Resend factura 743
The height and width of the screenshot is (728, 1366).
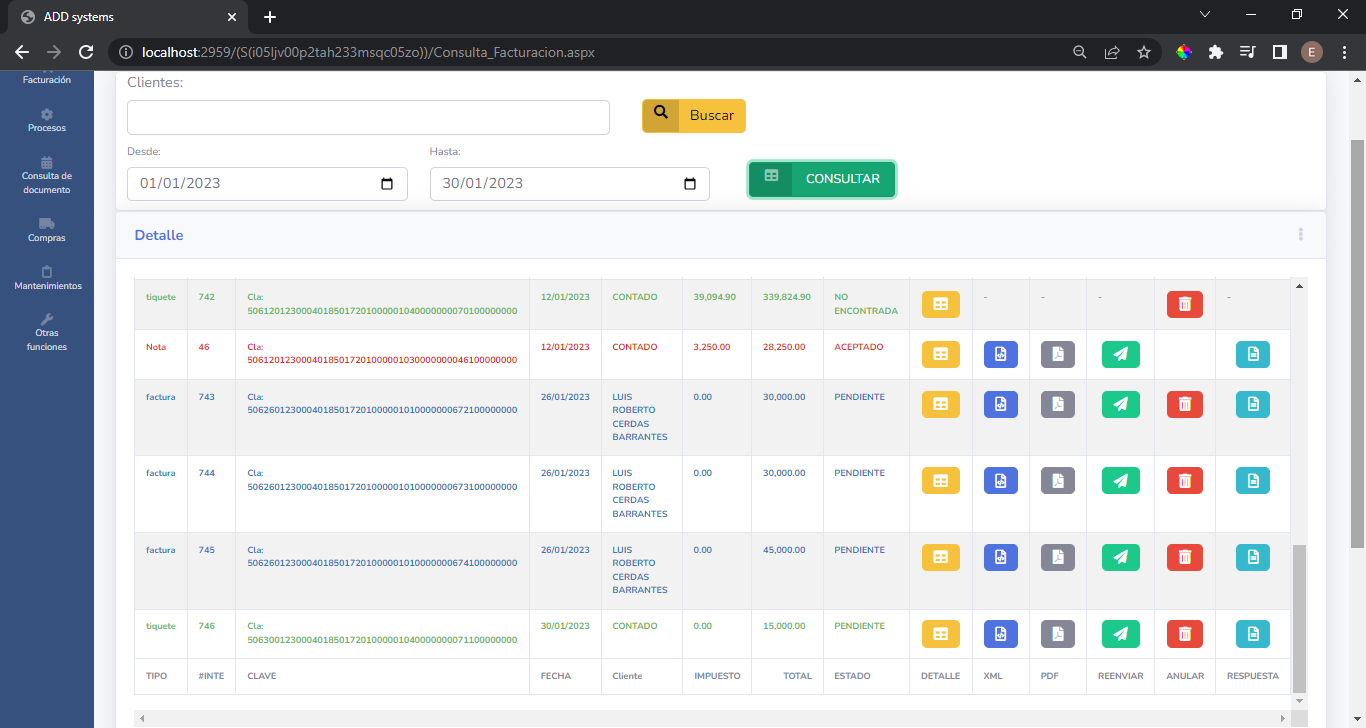point(1121,404)
